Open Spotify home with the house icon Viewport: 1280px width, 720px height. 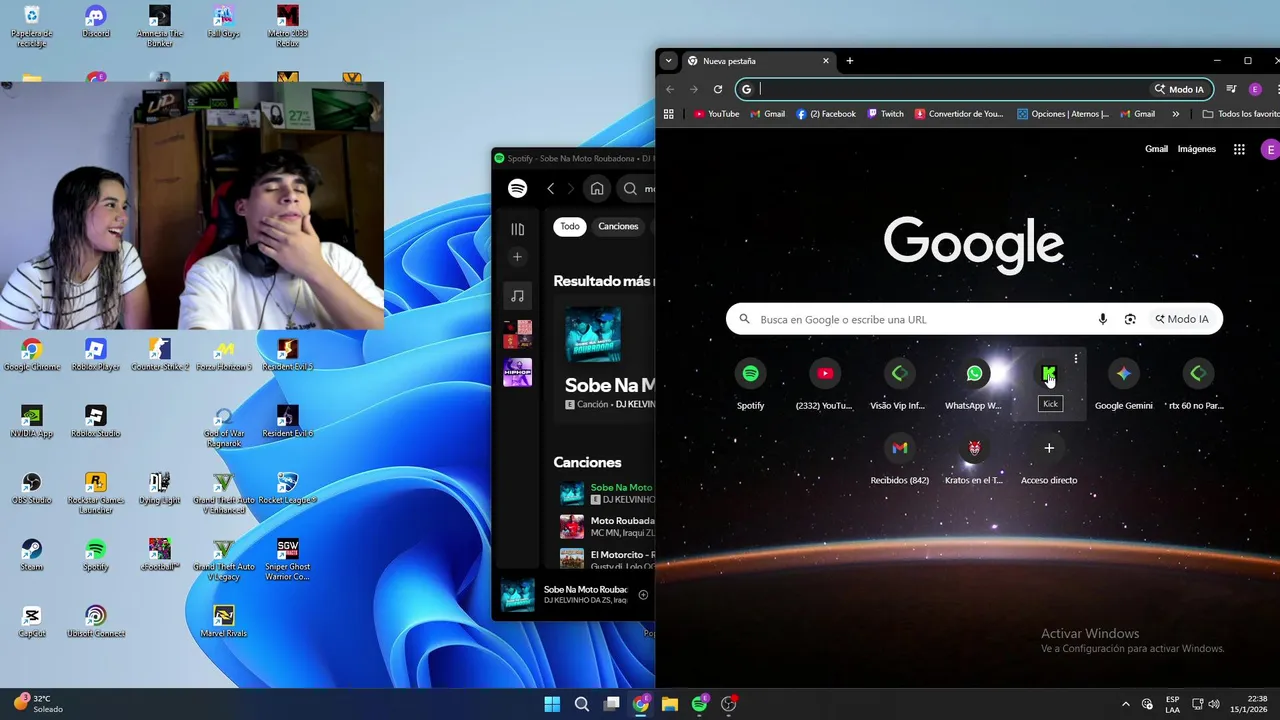597,188
